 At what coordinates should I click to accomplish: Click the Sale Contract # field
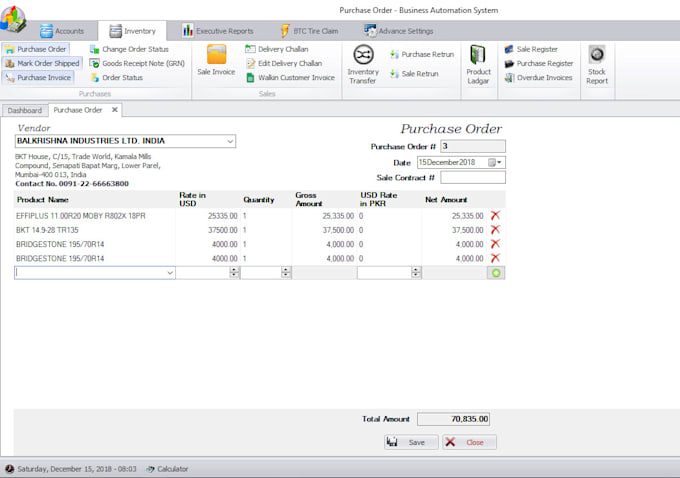click(x=472, y=177)
